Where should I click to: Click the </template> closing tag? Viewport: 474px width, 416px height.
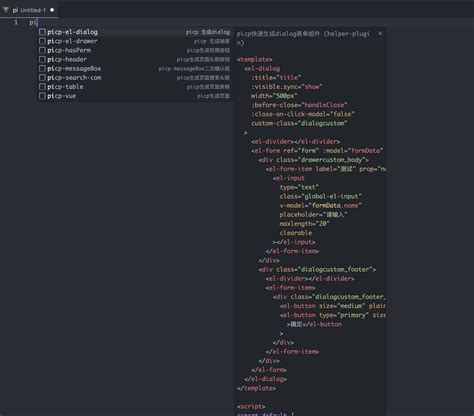256,388
